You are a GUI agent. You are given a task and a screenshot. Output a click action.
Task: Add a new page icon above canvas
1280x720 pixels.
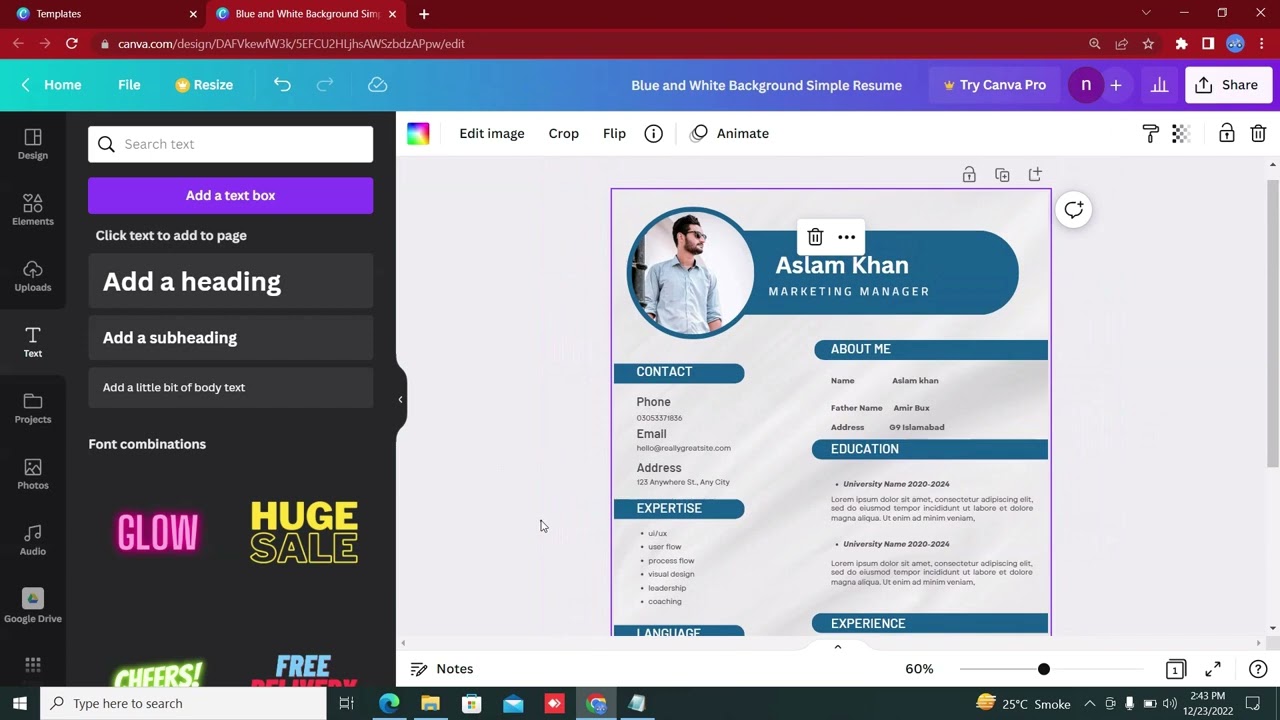coord(1035,175)
